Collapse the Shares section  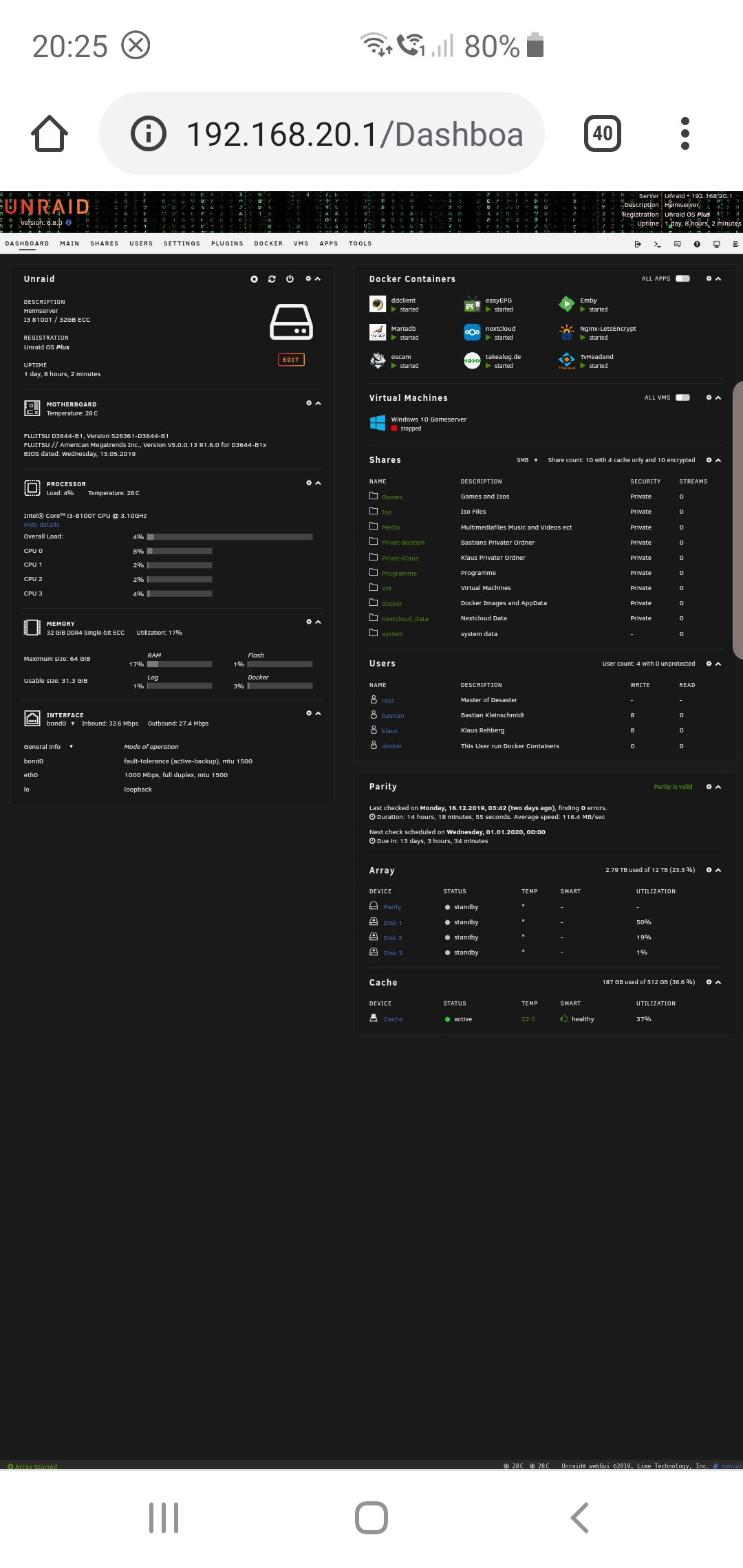[718, 460]
